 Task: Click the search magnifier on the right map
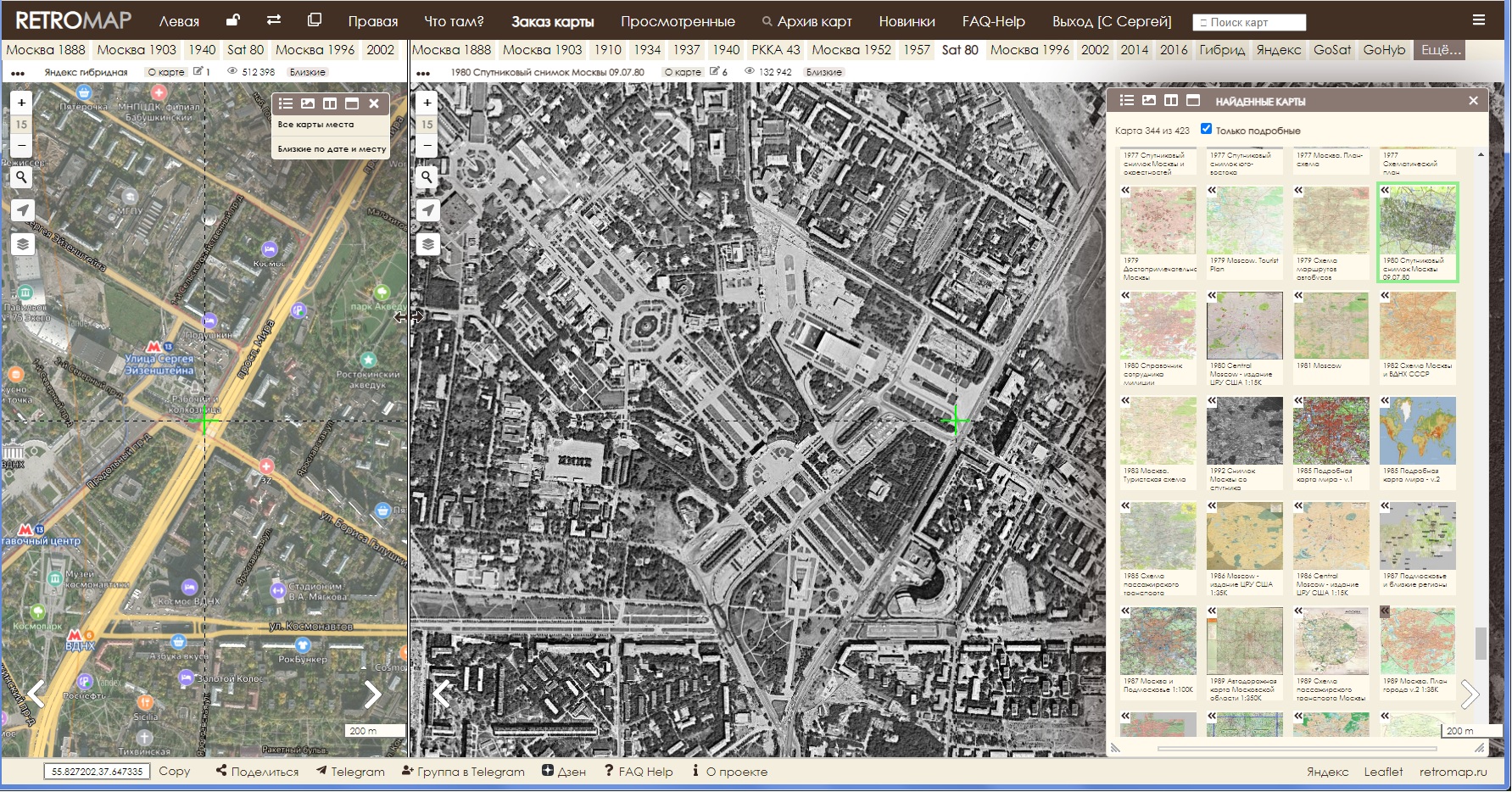pos(427,177)
